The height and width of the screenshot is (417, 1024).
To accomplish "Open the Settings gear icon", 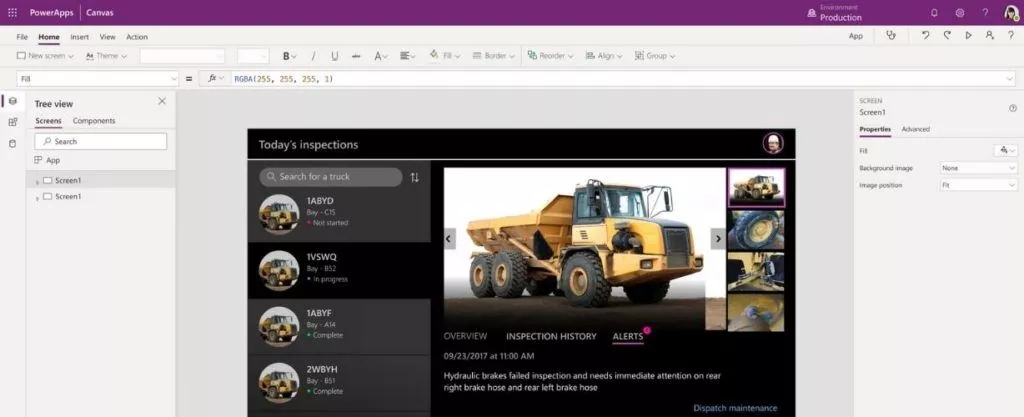I will tap(959, 13).
